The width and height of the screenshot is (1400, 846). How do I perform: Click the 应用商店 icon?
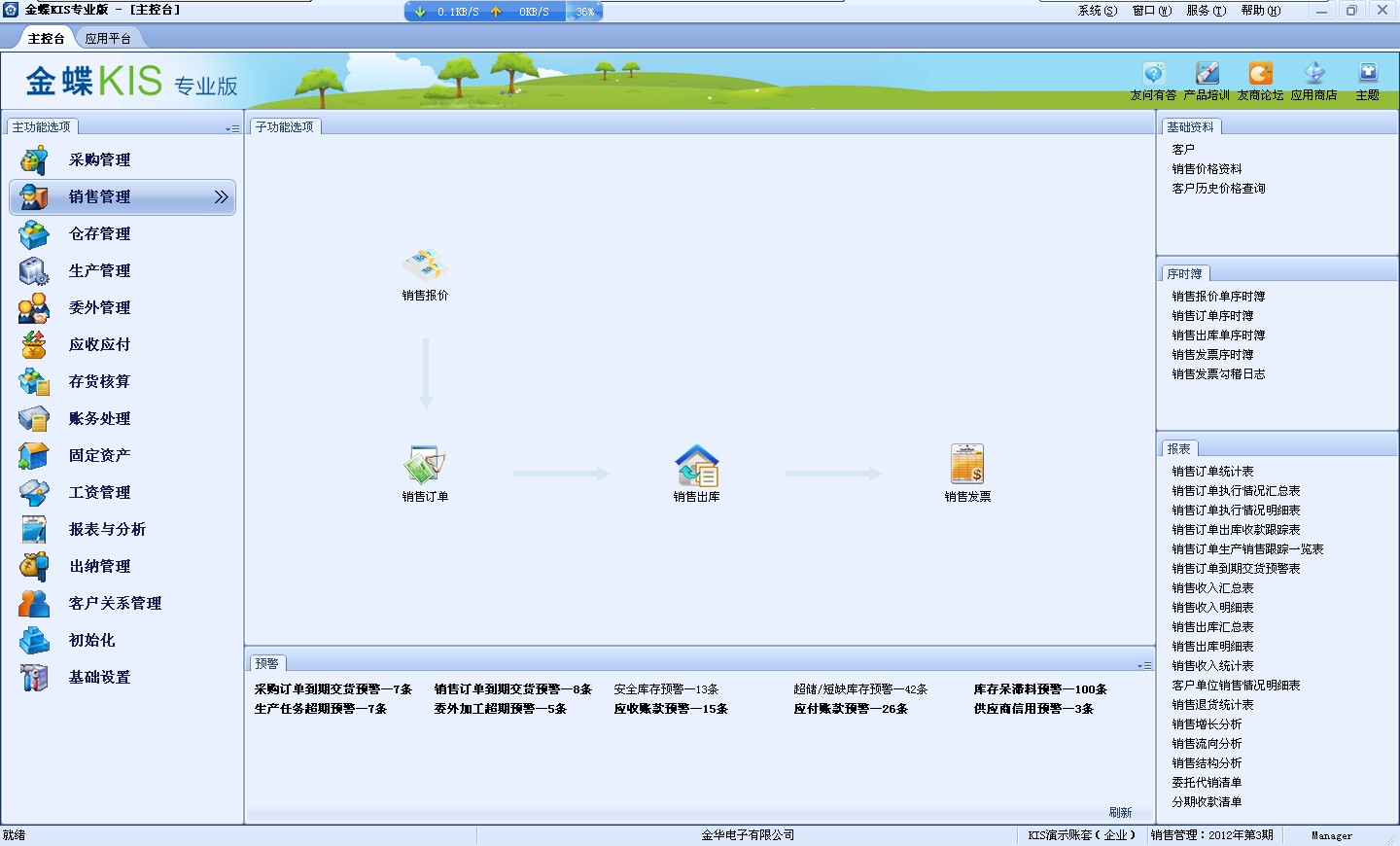click(1314, 74)
